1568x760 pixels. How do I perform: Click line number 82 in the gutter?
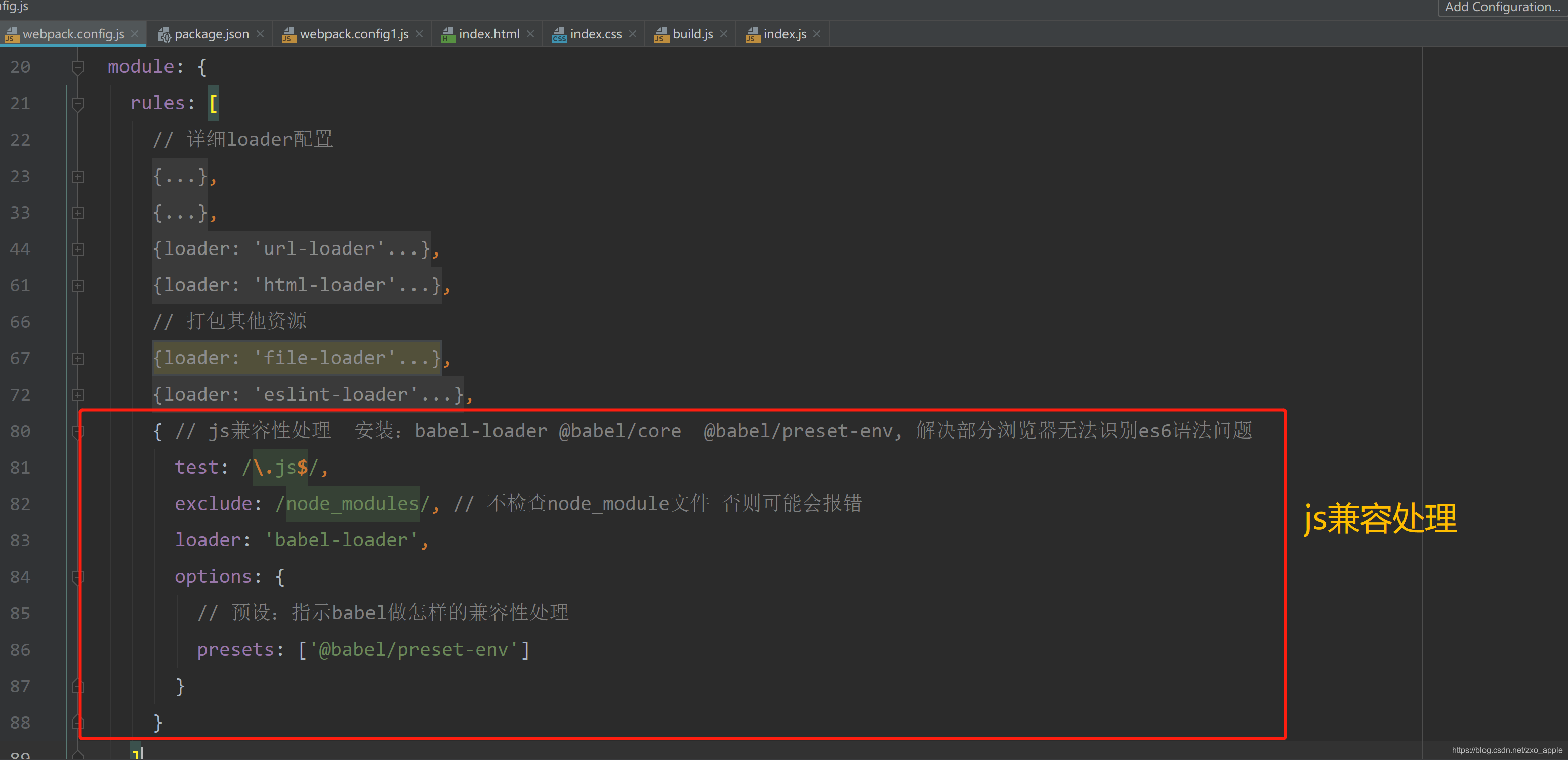[x=20, y=504]
